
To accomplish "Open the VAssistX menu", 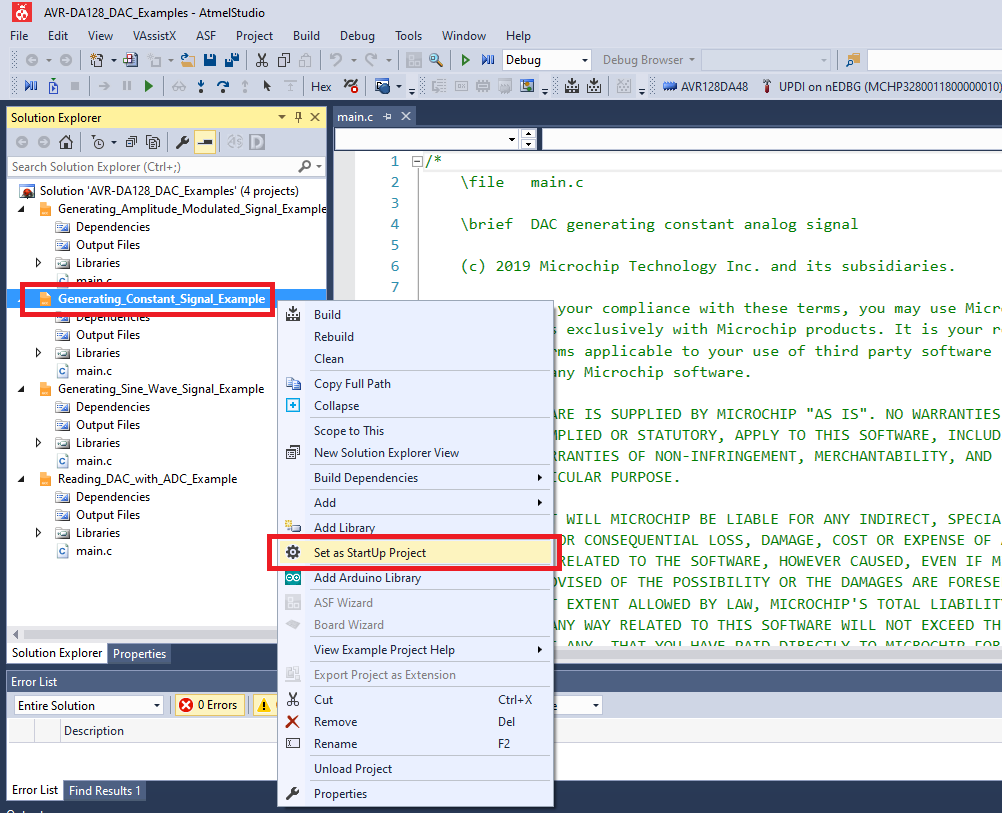I will pos(154,36).
